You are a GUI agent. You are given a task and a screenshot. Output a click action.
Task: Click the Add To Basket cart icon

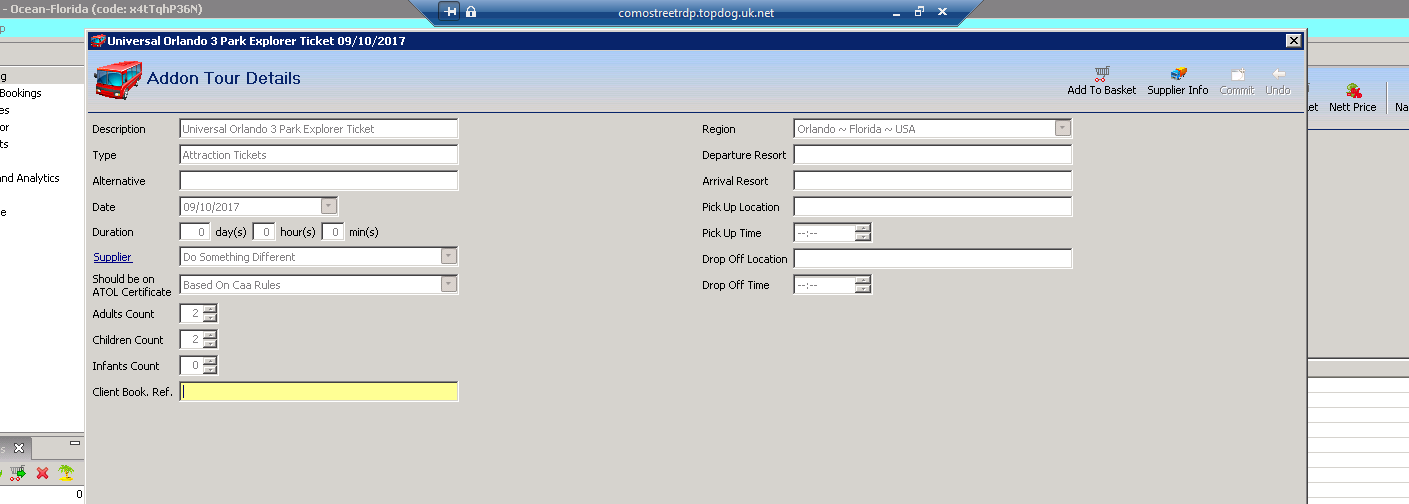[x=1102, y=74]
